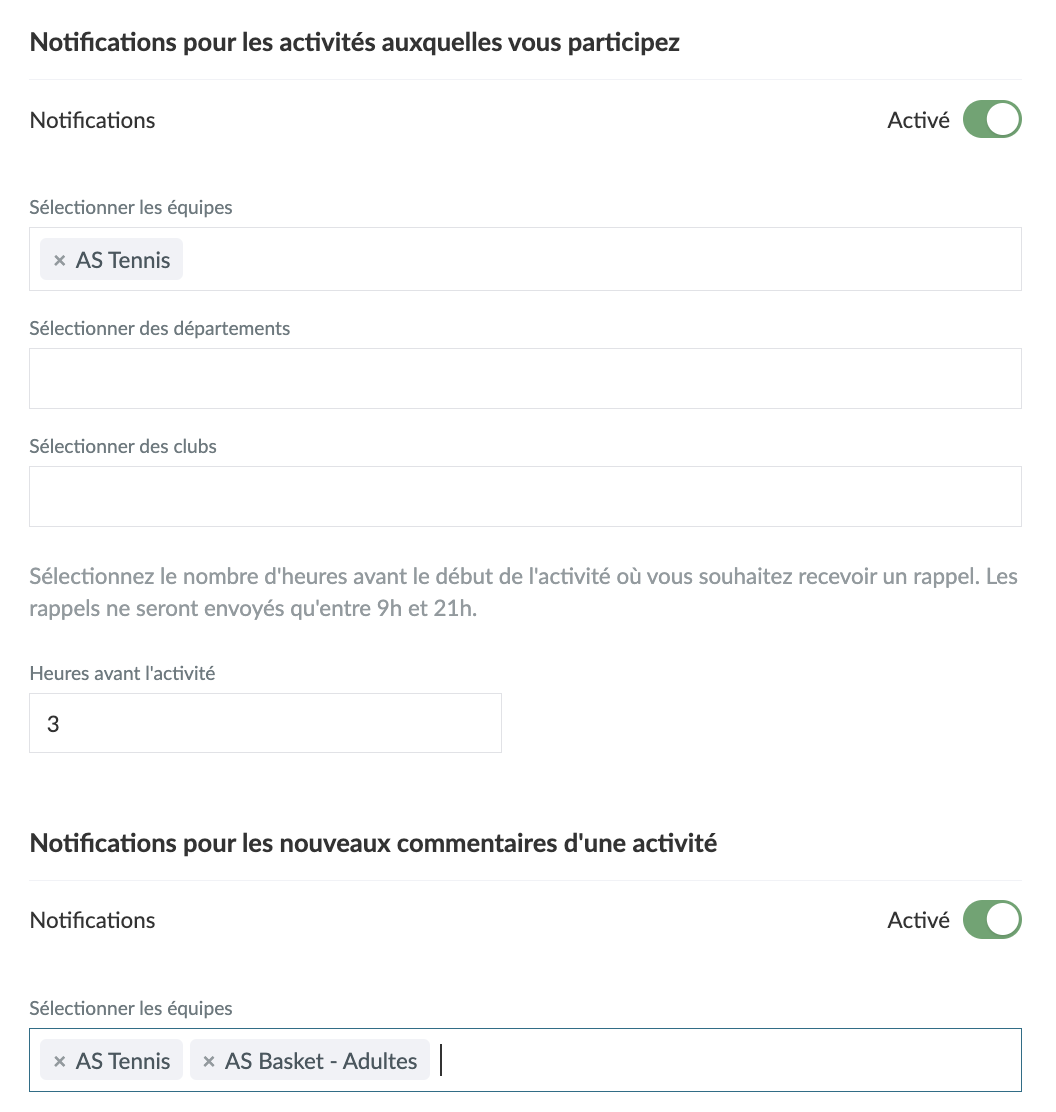
Task: Click the Sélectionner des clubs label
Action: click(123, 446)
